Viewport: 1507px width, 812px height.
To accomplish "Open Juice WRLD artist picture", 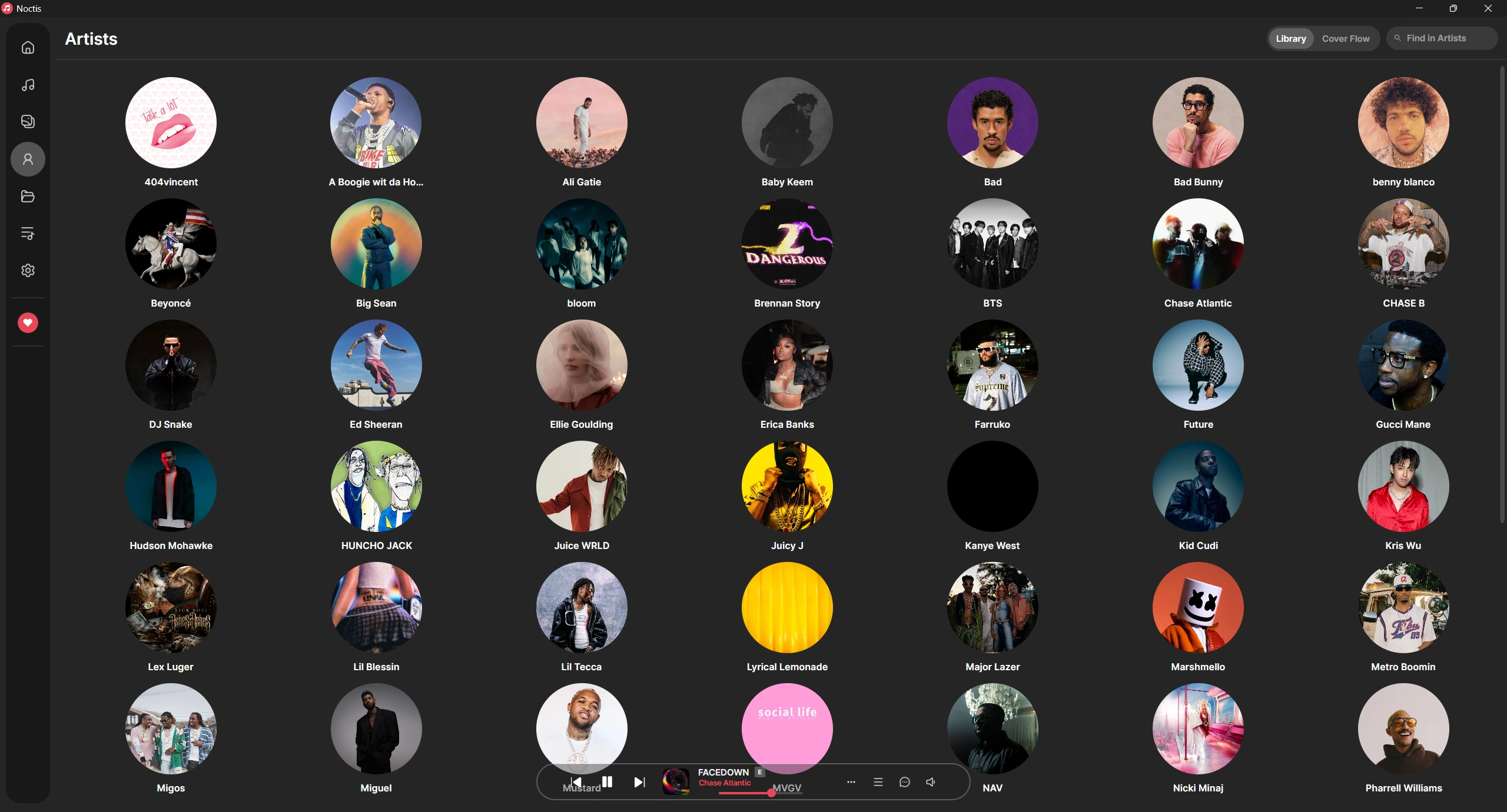I will [x=582, y=486].
